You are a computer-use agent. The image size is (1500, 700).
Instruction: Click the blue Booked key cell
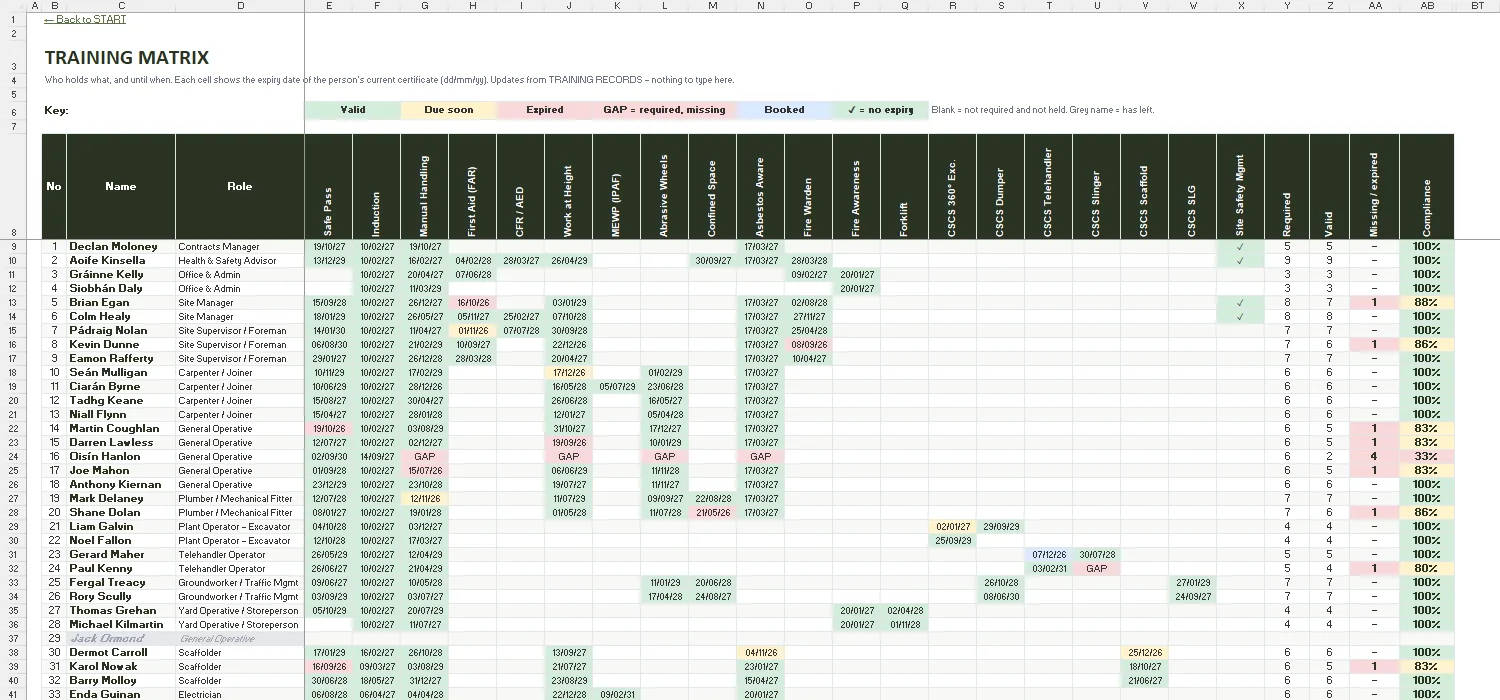(x=784, y=110)
